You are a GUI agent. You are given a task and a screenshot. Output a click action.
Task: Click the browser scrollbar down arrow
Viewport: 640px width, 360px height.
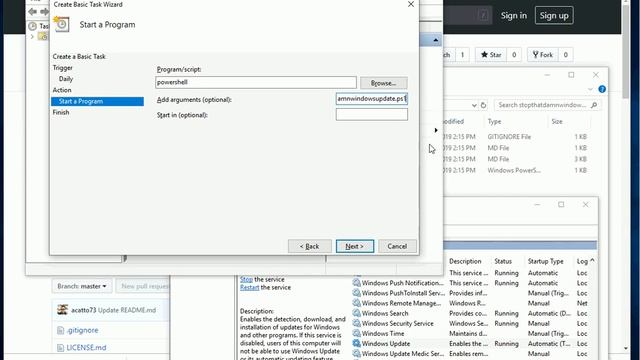click(626, 349)
